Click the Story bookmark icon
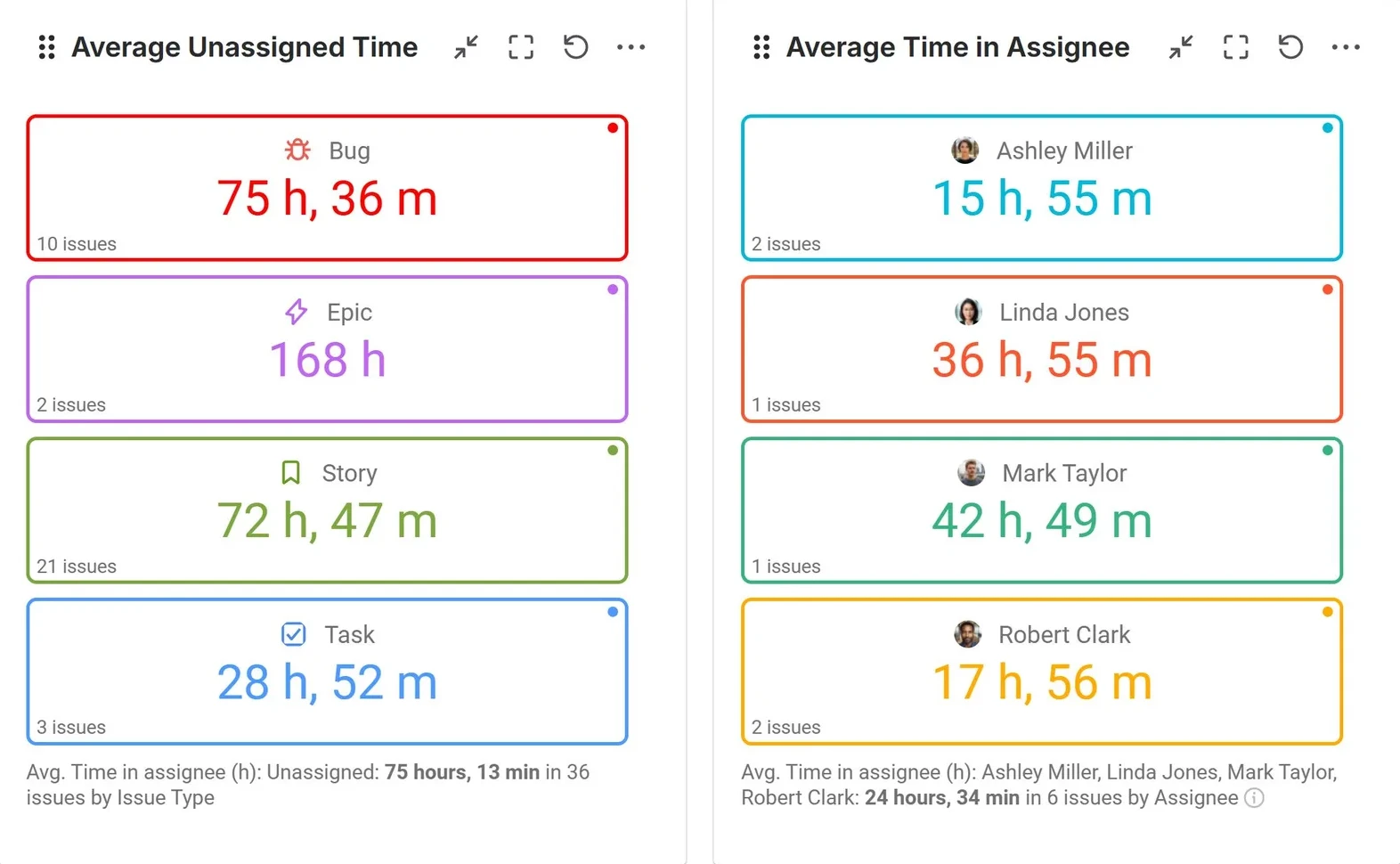Screen dimensions: 1400x864 [x=290, y=473]
